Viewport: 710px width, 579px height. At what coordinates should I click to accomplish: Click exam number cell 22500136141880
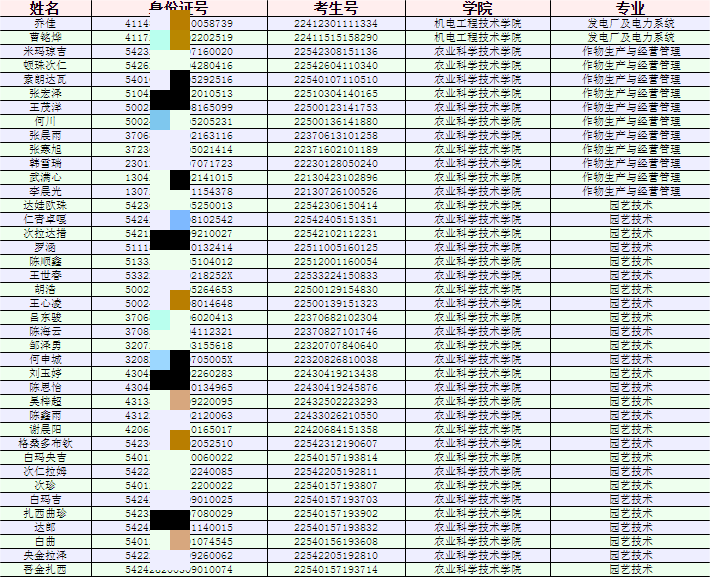(336, 120)
